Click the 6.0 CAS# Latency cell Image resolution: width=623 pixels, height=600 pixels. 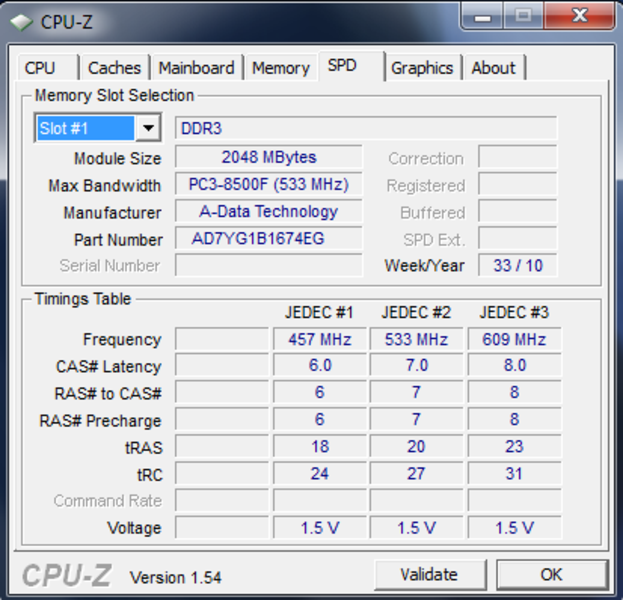click(x=320, y=365)
